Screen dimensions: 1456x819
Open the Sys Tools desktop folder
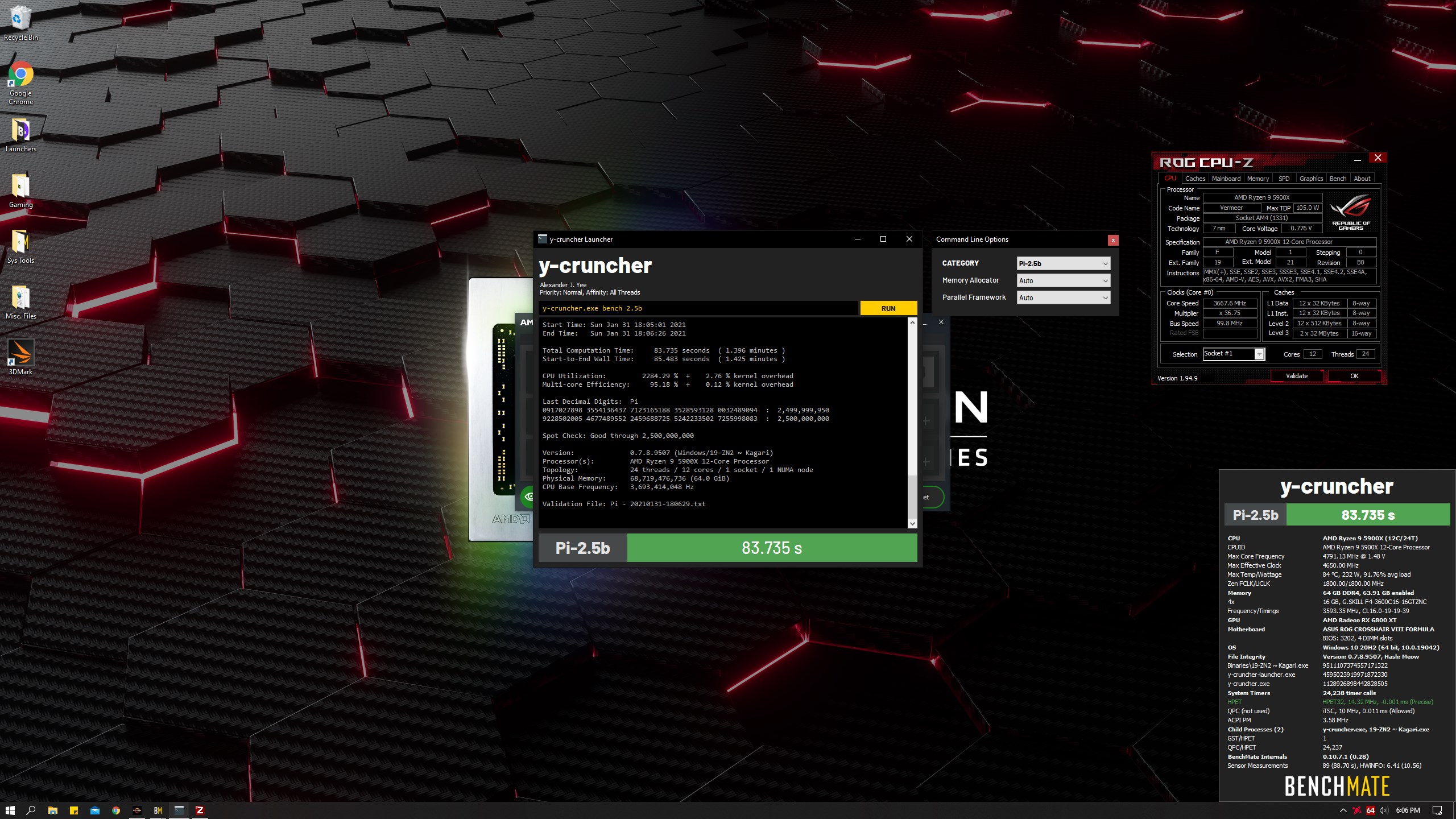pos(20,246)
